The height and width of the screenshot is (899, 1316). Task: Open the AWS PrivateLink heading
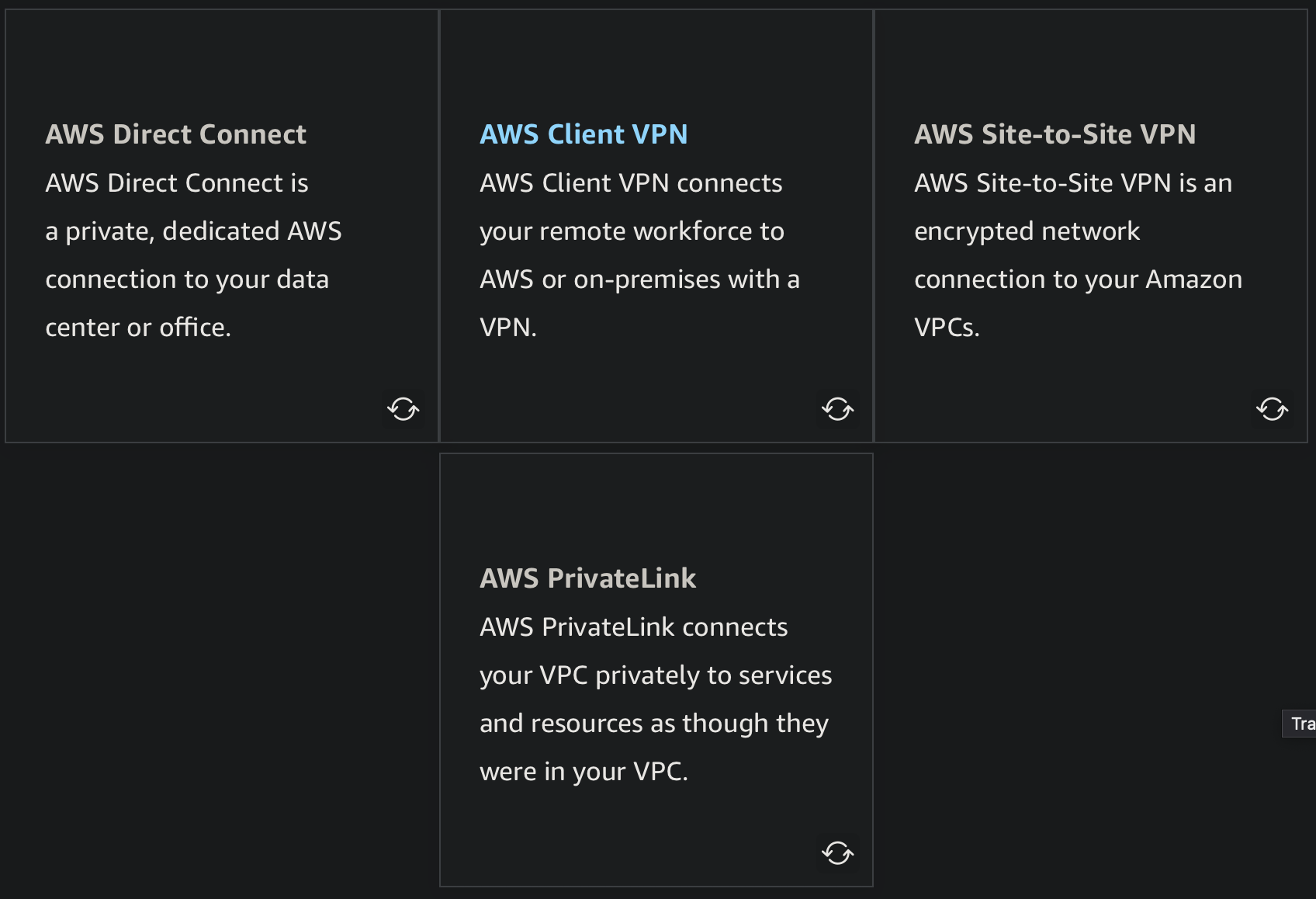click(588, 578)
